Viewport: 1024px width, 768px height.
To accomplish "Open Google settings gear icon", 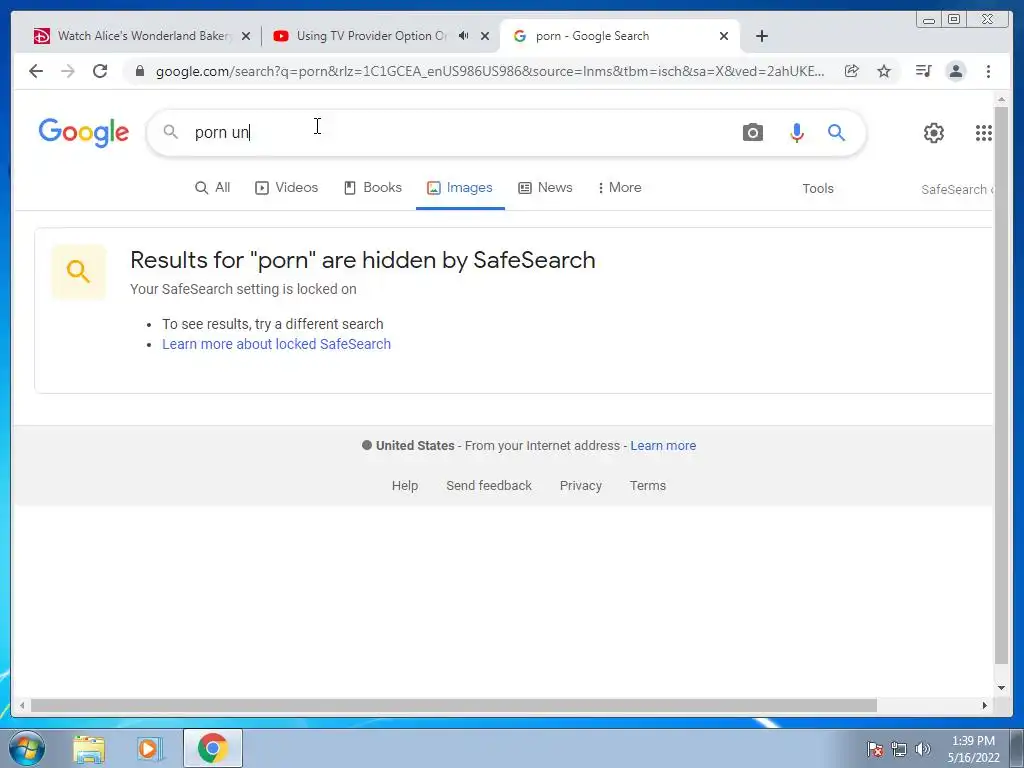I will click(933, 133).
